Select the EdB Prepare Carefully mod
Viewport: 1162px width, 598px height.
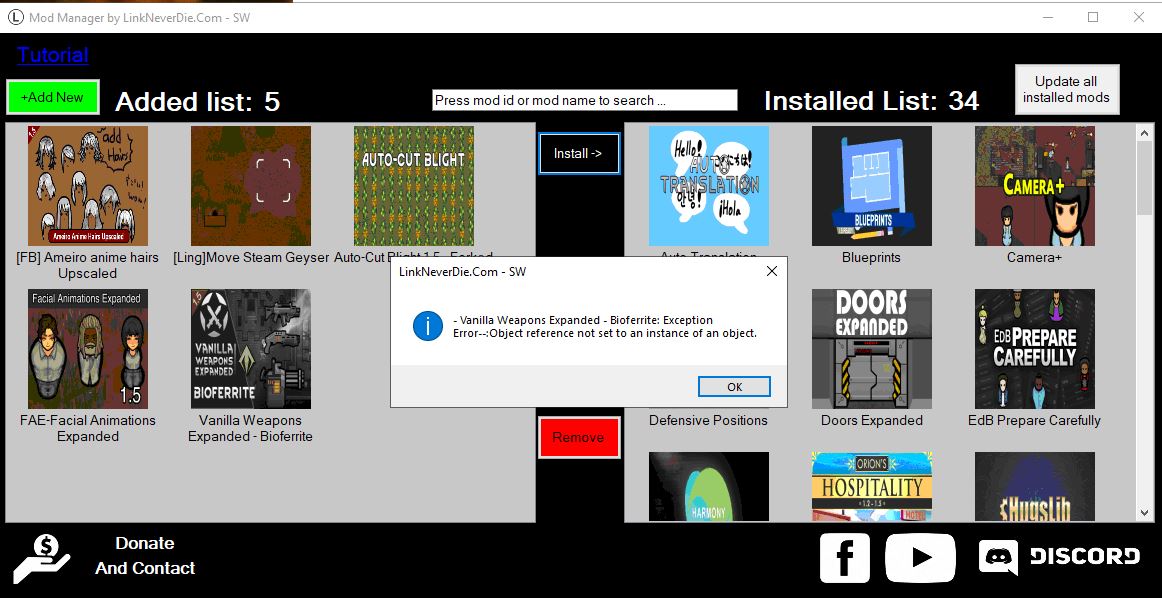point(1034,349)
